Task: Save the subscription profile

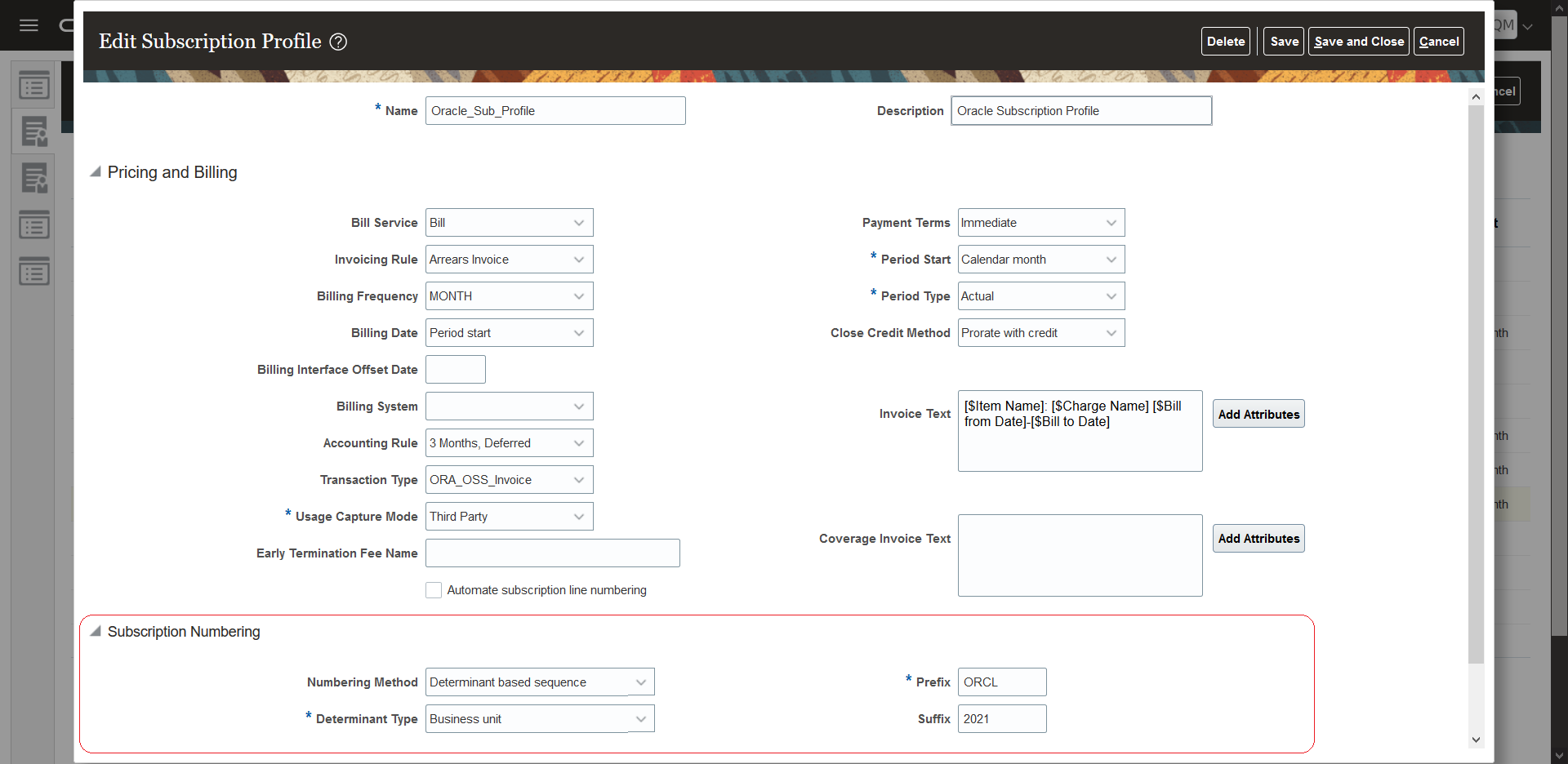Action: (1284, 42)
